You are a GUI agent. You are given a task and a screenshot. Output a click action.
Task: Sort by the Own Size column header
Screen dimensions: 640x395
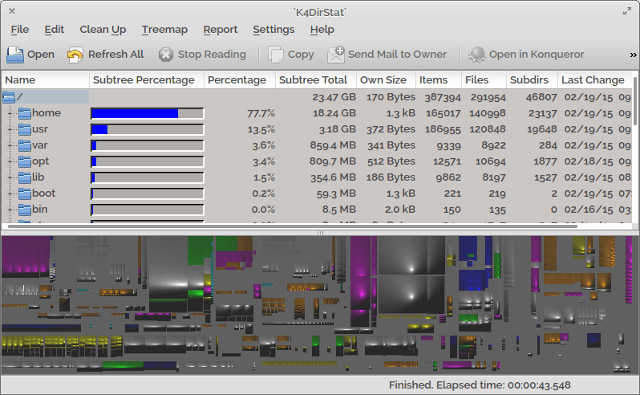tap(386, 80)
